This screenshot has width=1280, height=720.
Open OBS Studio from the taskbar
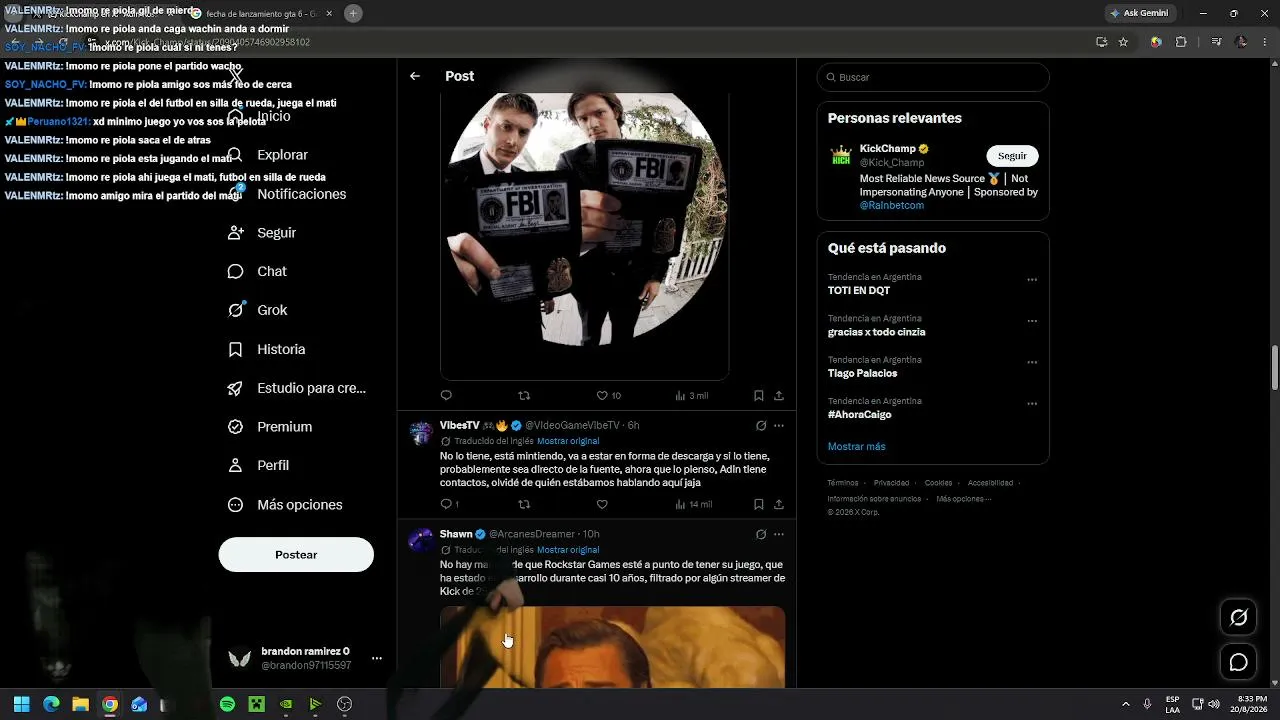click(344, 704)
